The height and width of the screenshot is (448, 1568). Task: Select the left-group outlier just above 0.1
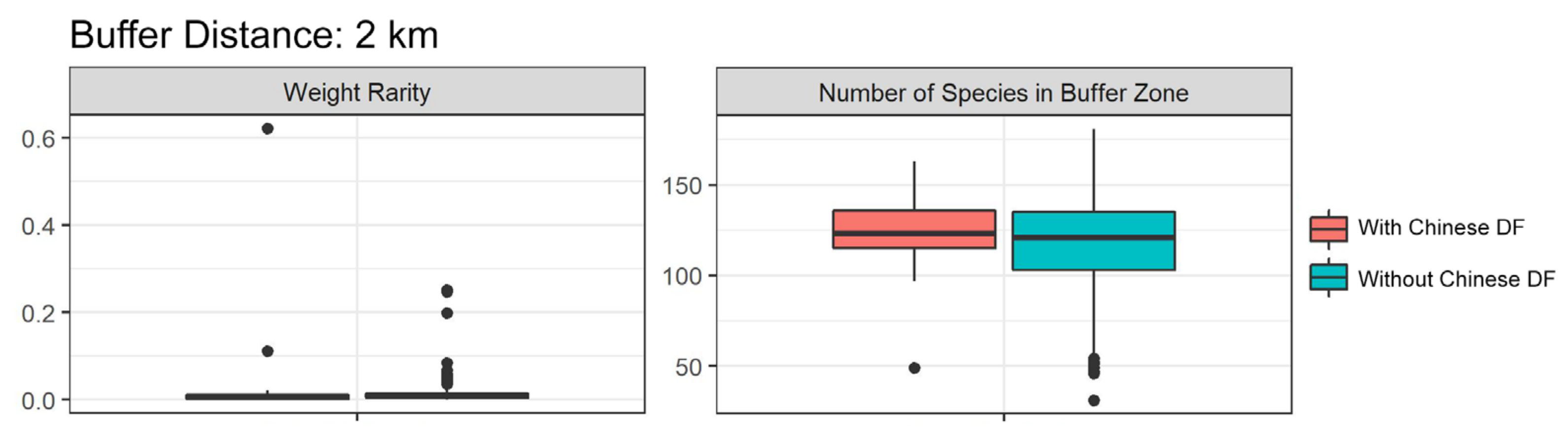point(267,351)
